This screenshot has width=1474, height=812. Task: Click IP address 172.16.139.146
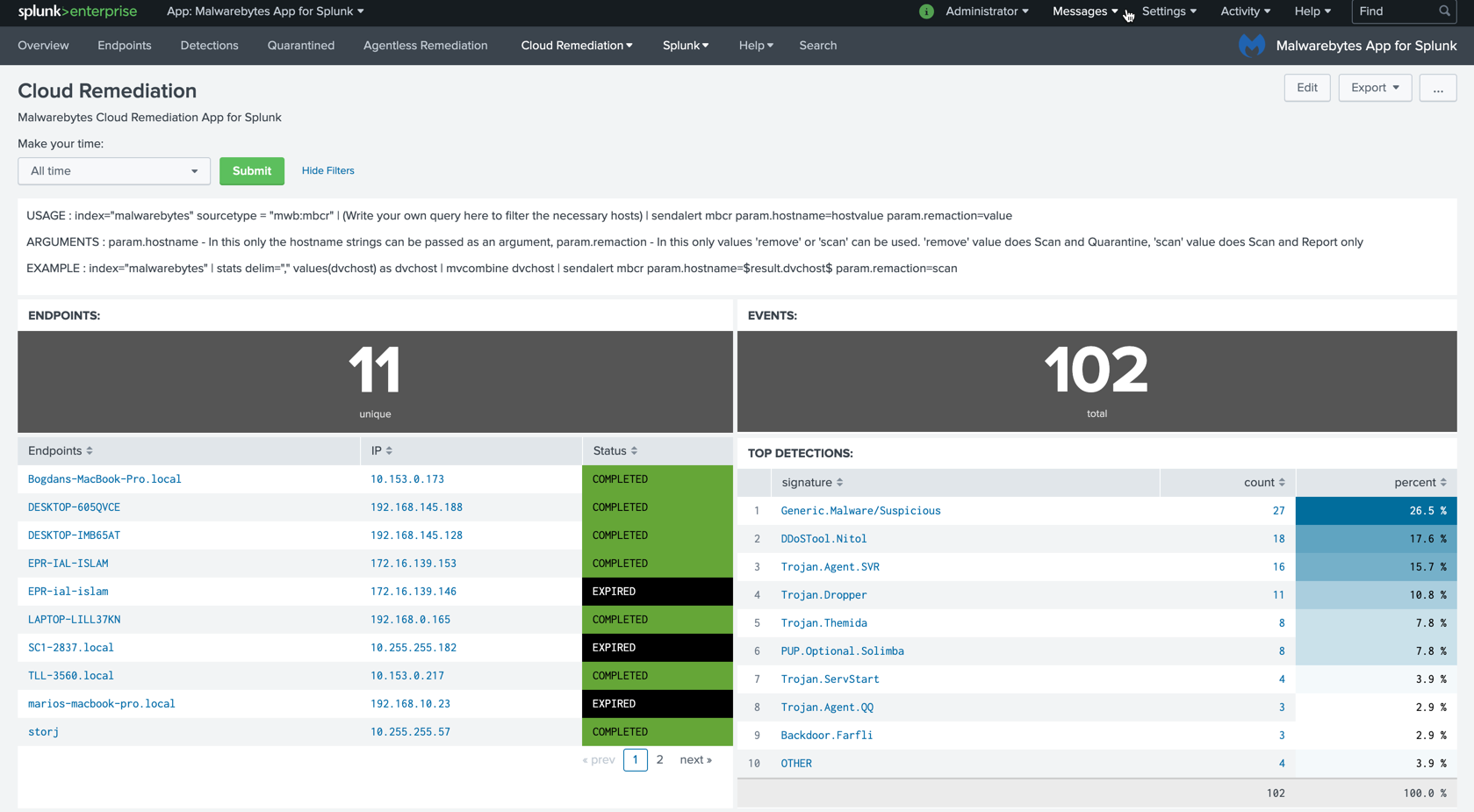coord(413,592)
